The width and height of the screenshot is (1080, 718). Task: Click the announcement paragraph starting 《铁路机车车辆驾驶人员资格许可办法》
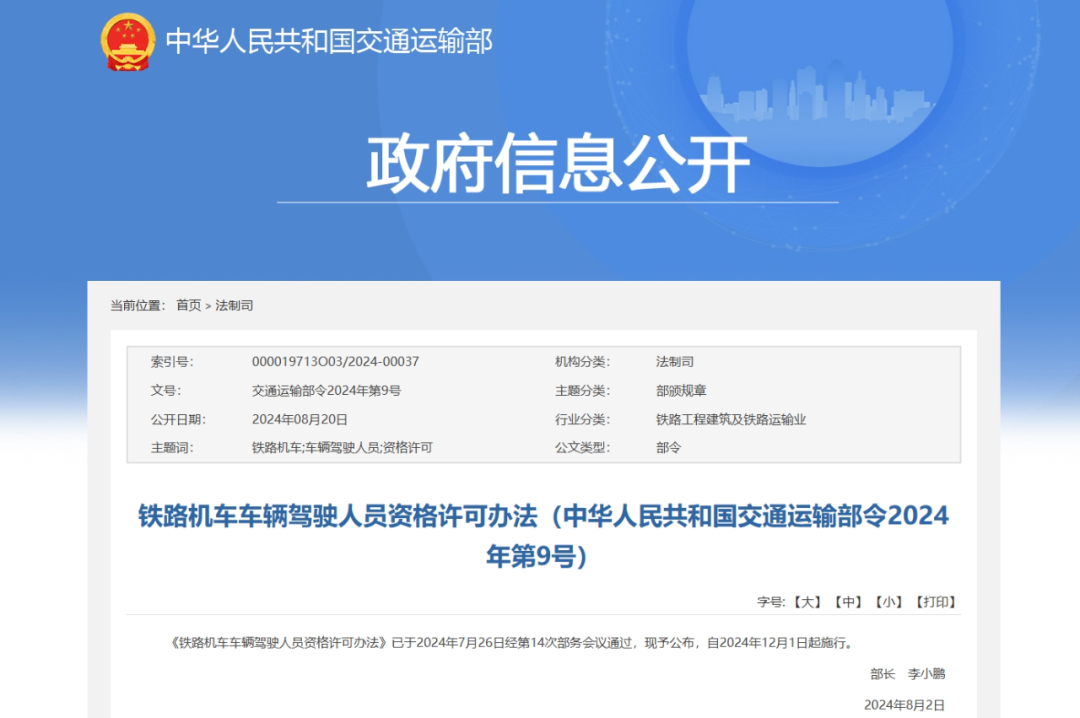coord(514,643)
